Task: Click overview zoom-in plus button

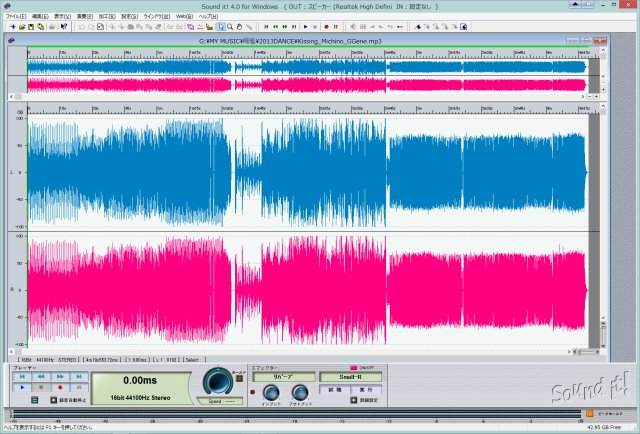Action: (x=596, y=97)
